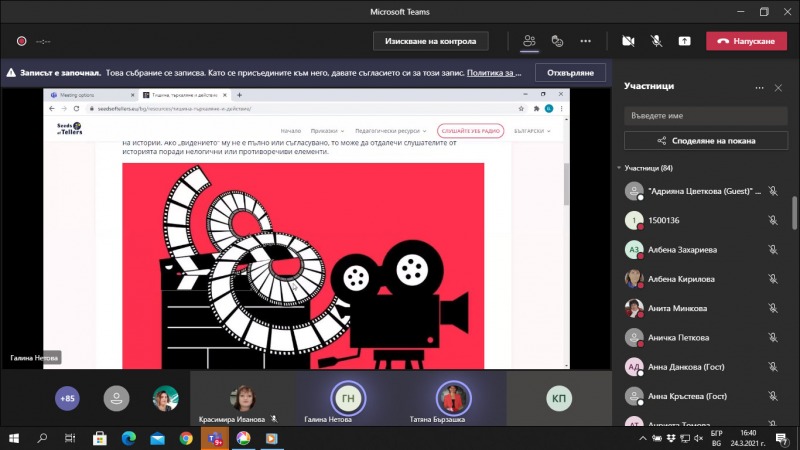Click the shared page vertical scrollbar
Screen dimensions: 800x450
click(566, 184)
